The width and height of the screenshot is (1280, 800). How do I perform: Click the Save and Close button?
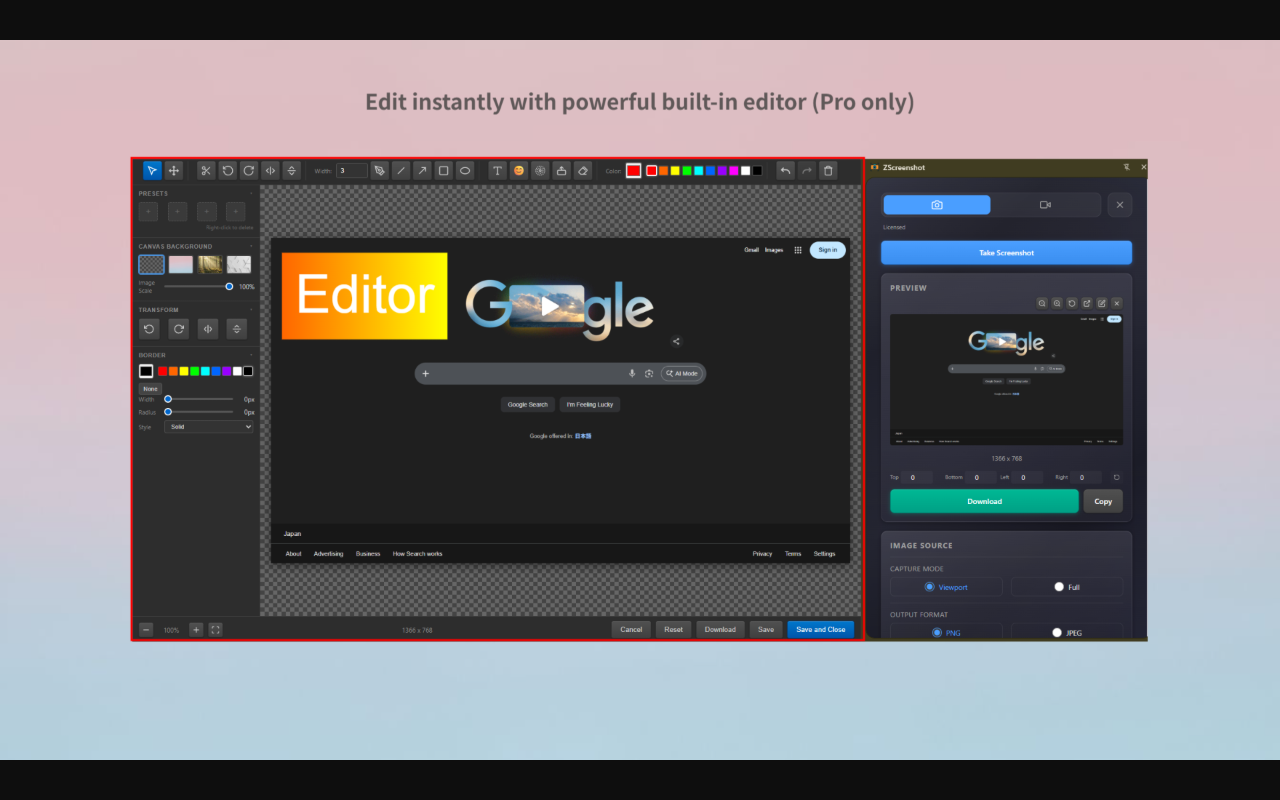[820, 629]
